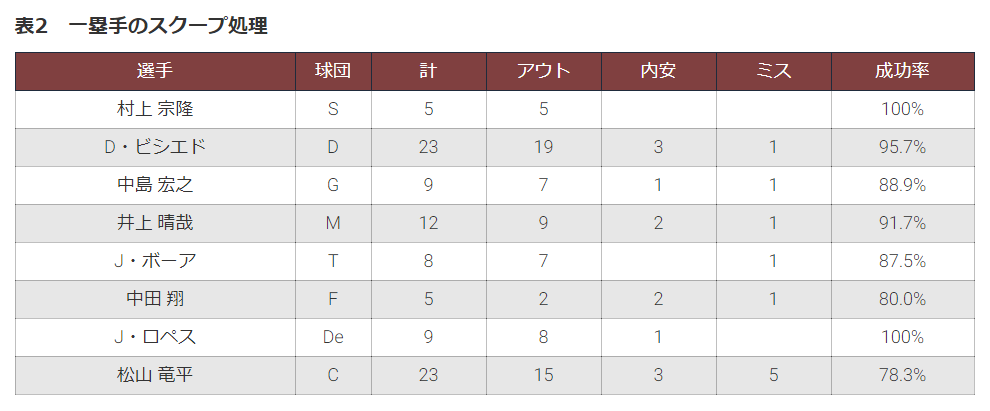The width and height of the screenshot is (990, 411).
Task: Select the 78.3% success rate value
Action: point(903,375)
